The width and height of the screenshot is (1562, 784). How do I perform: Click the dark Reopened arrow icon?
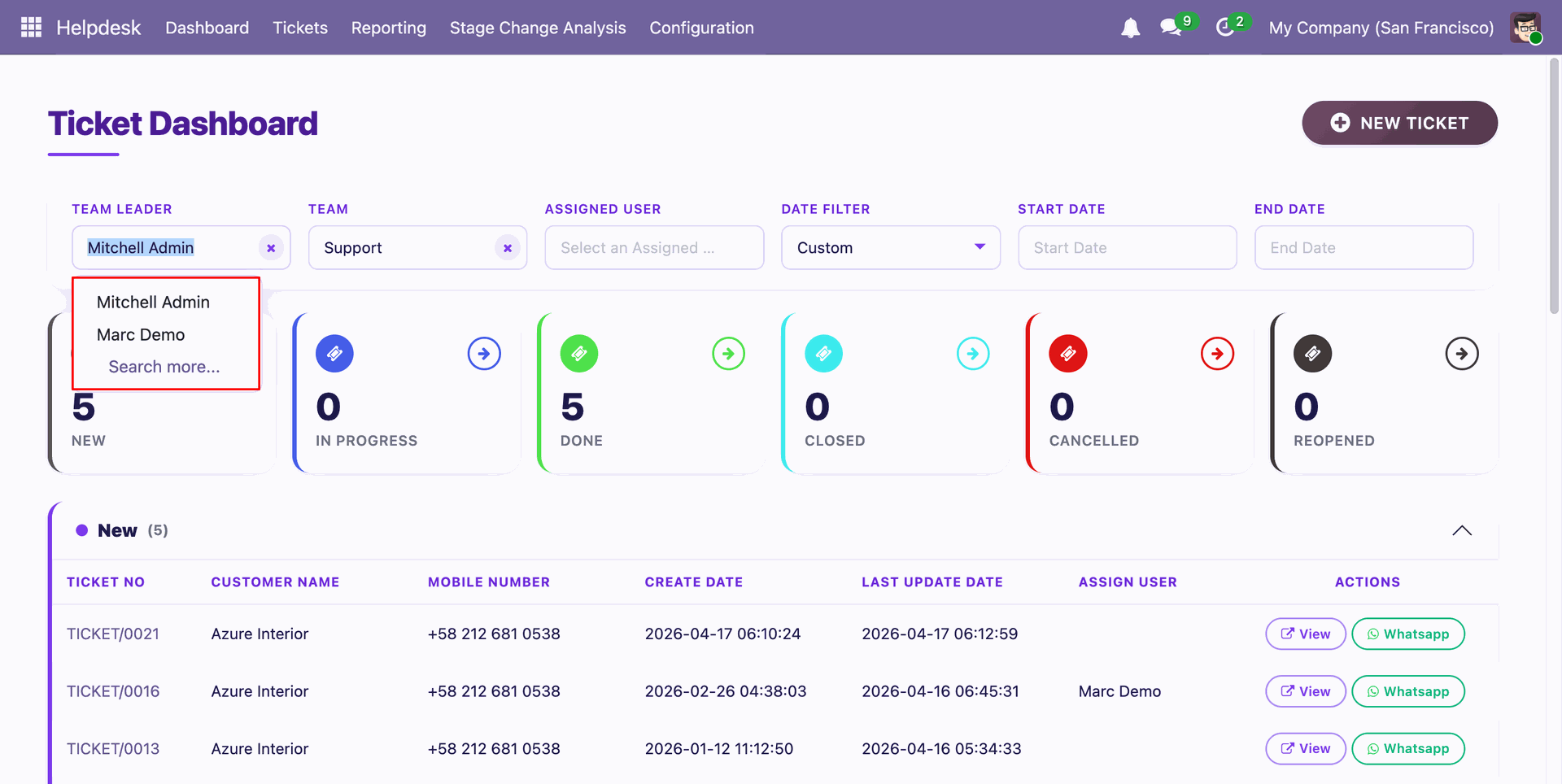pyautogui.click(x=1462, y=354)
